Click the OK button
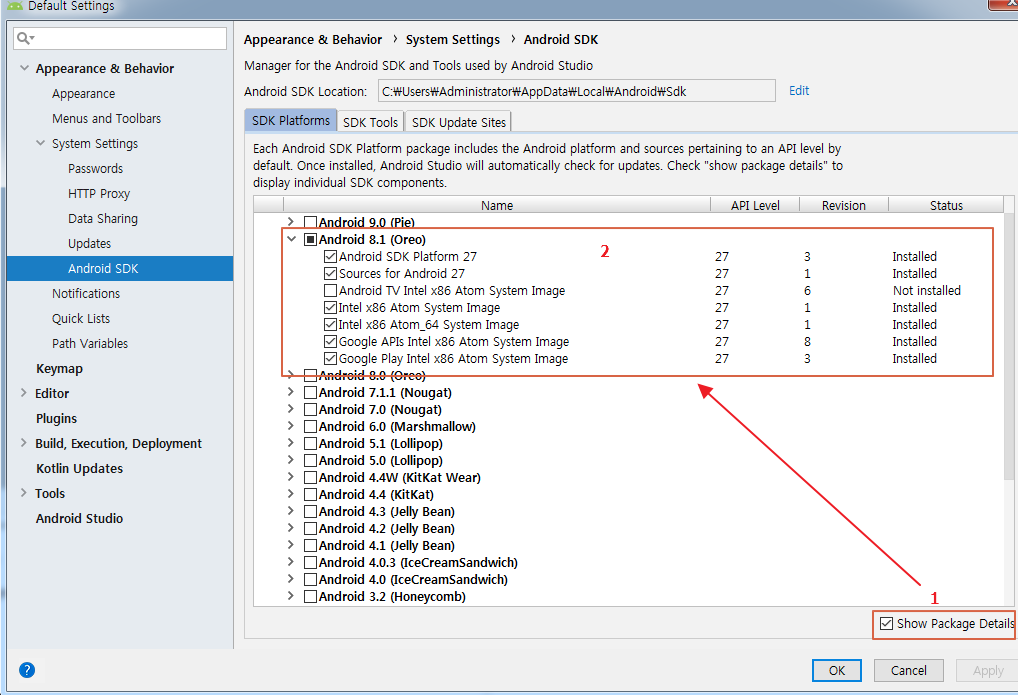1018x695 pixels. coord(837,670)
